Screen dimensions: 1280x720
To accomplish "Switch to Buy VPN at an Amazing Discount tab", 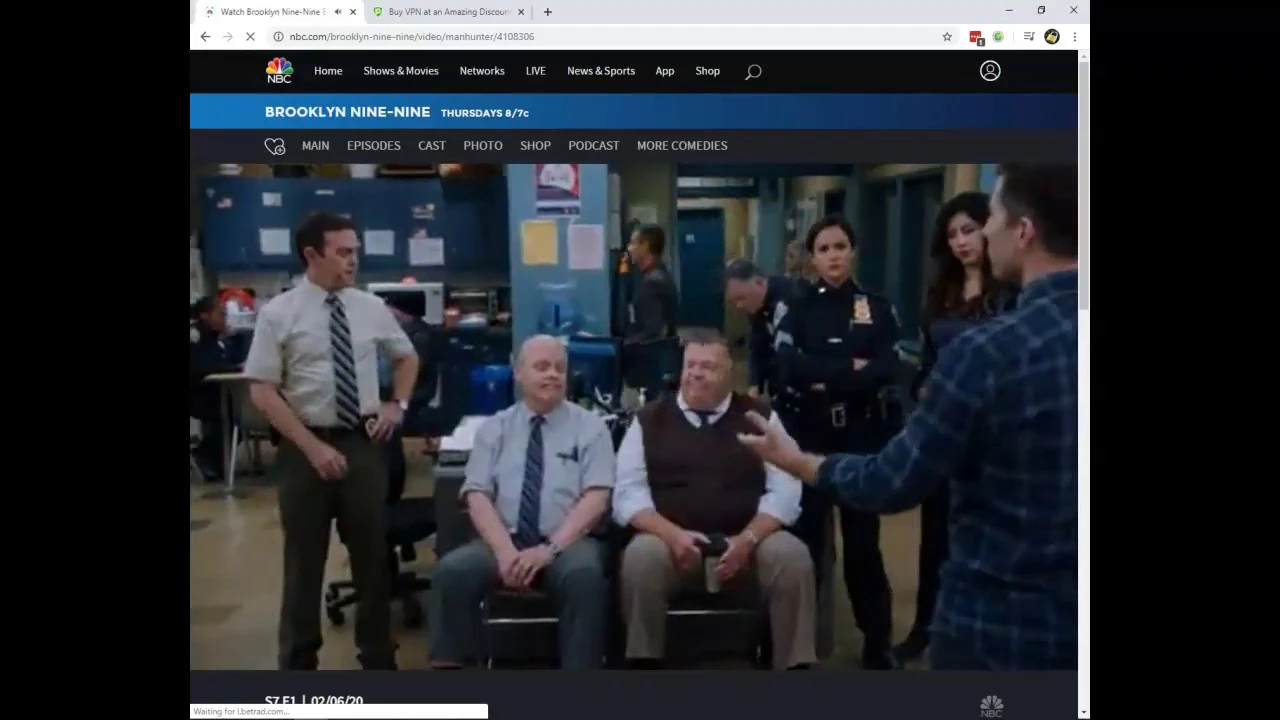I will (449, 12).
